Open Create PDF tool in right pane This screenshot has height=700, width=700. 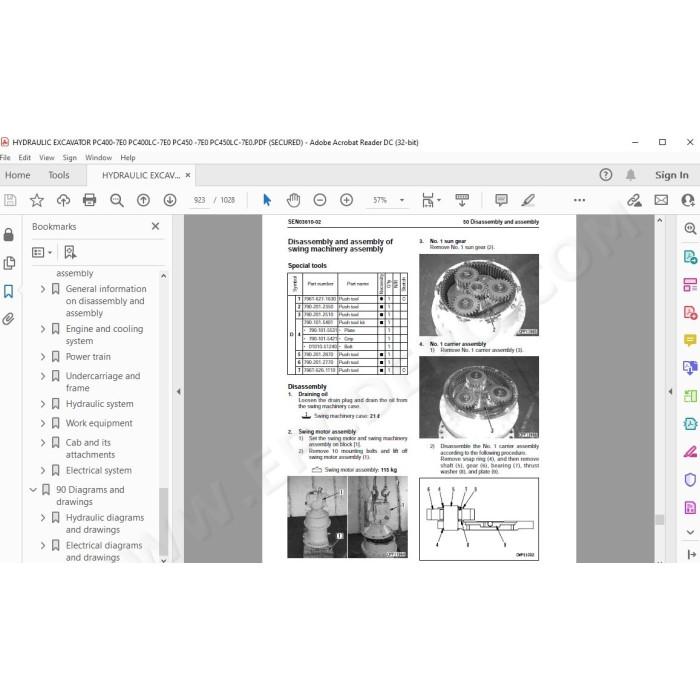[690, 312]
